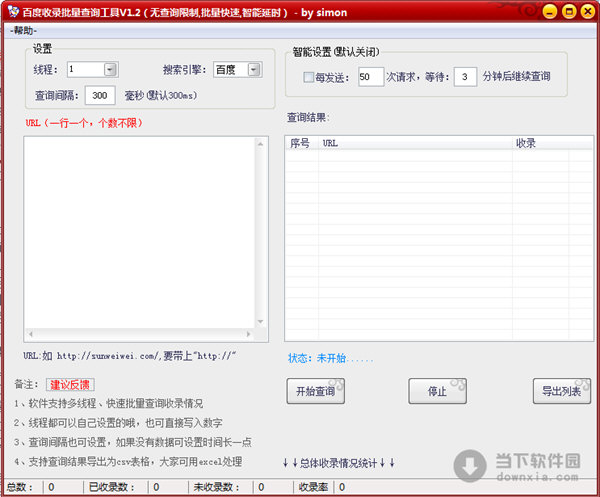Screen dimensions: 600x497
Task: Click the 序号 column header
Action: click(301, 143)
